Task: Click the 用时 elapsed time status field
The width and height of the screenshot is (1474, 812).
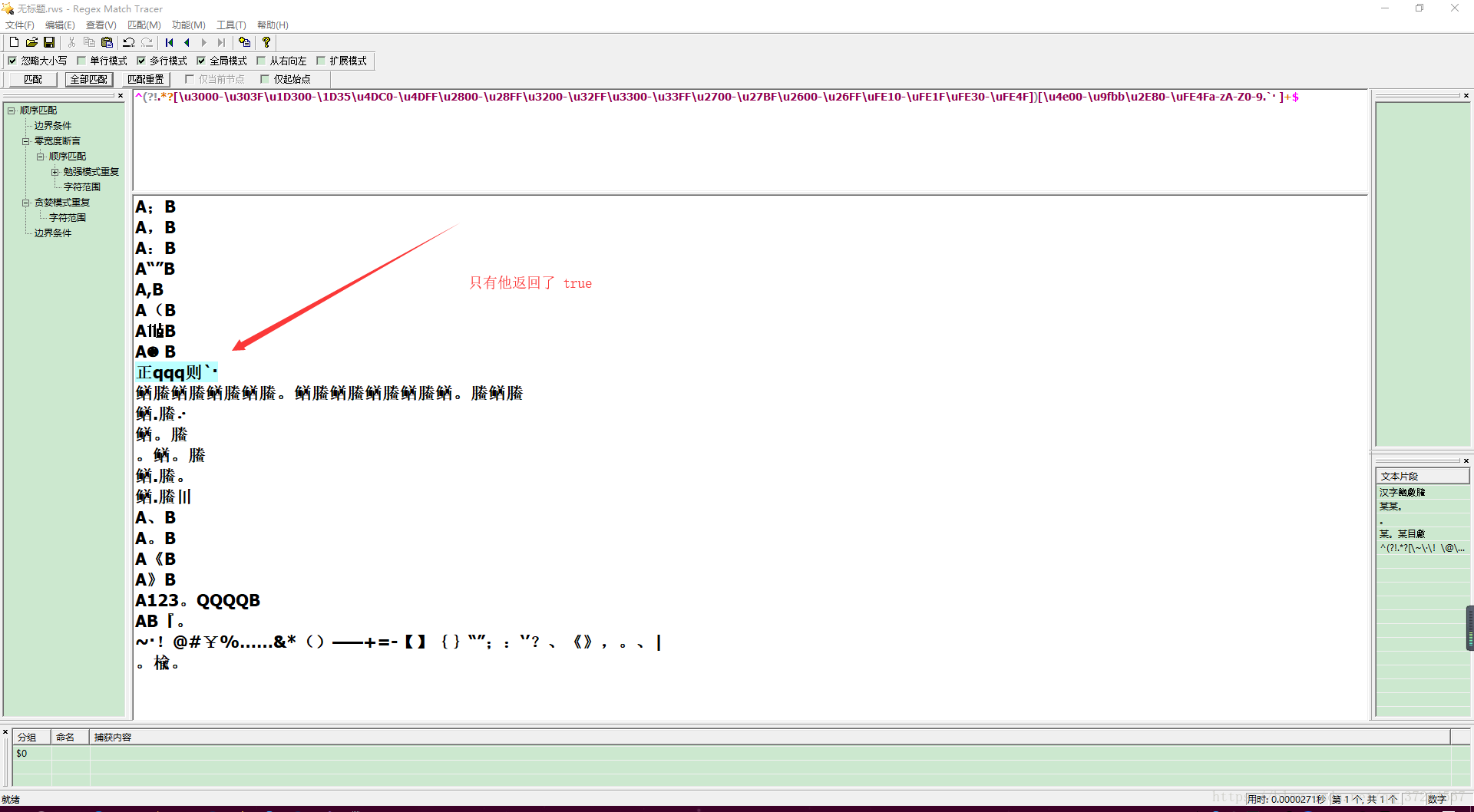Action: [x=1287, y=799]
